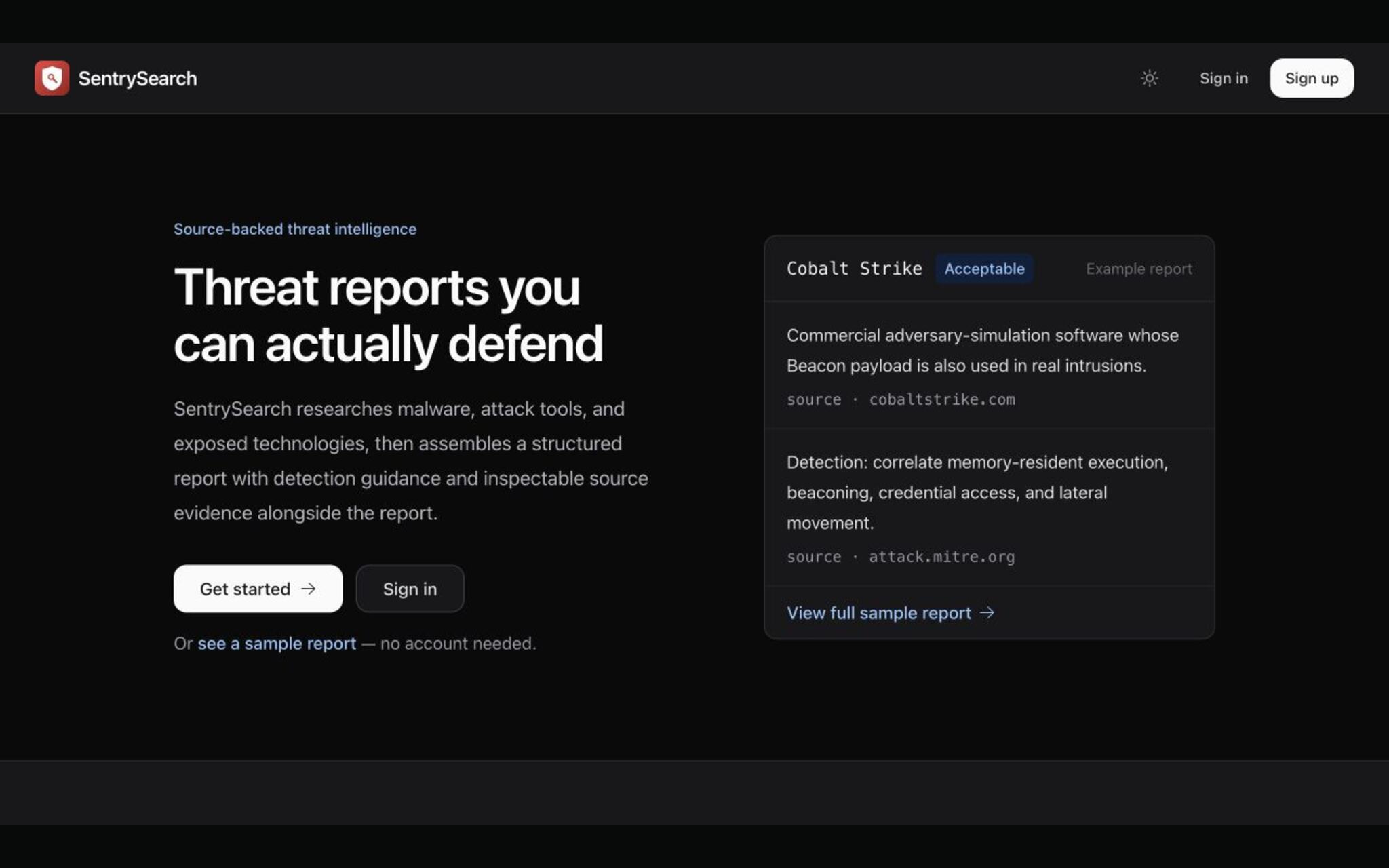Click the 'no account needed' text
1389x868 pixels.
click(x=458, y=643)
